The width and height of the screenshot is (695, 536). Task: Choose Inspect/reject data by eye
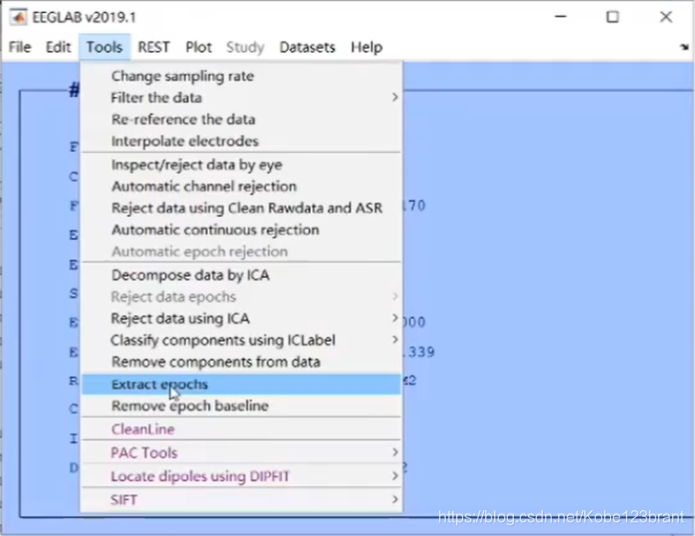(x=242, y=164)
